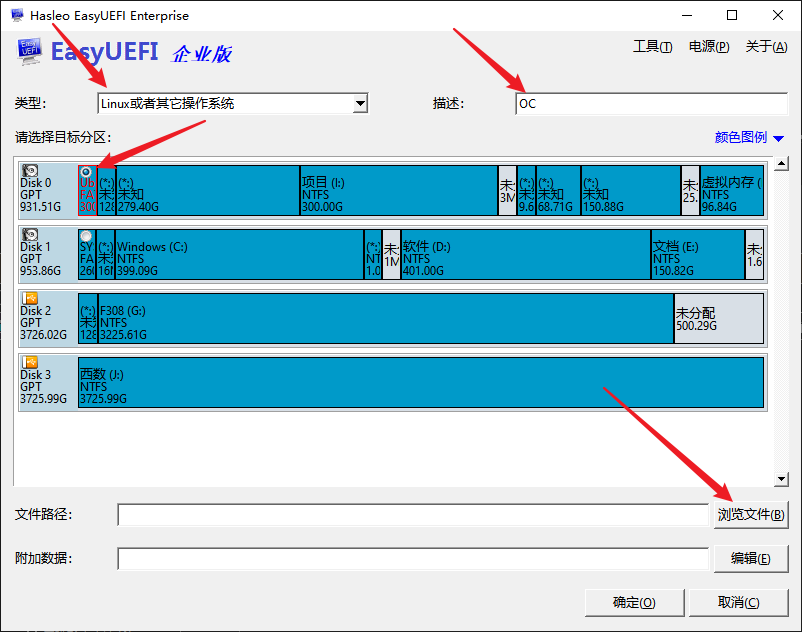Click the 浏览文件(B) button

click(x=751, y=514)
